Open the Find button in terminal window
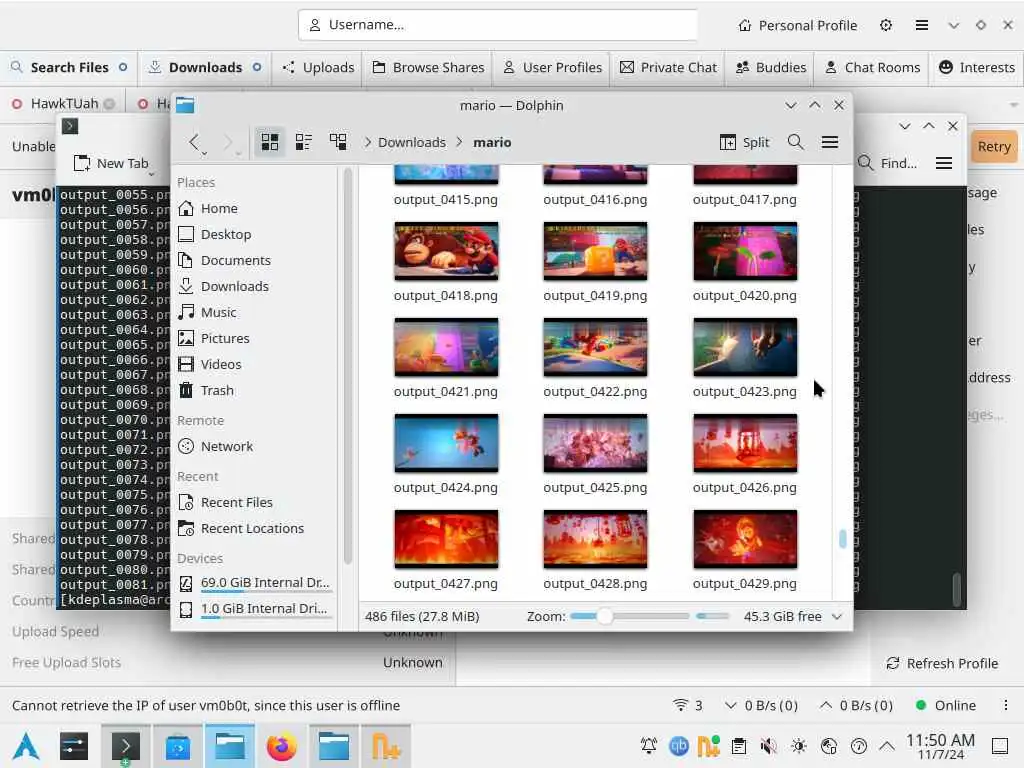Screen dimensions: 1024x768 (888, 163)
